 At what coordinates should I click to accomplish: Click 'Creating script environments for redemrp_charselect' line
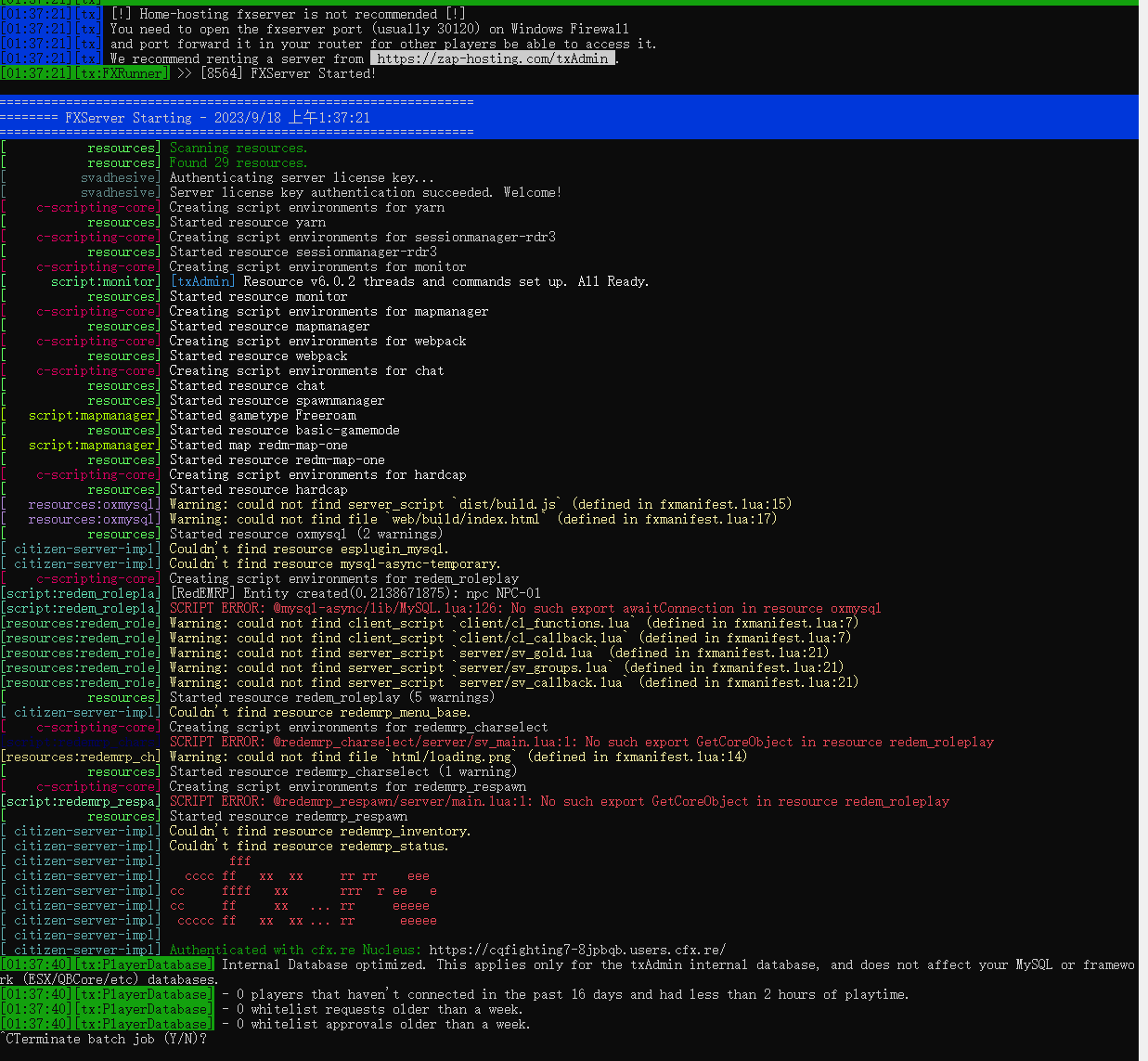(x=358, y=727)
